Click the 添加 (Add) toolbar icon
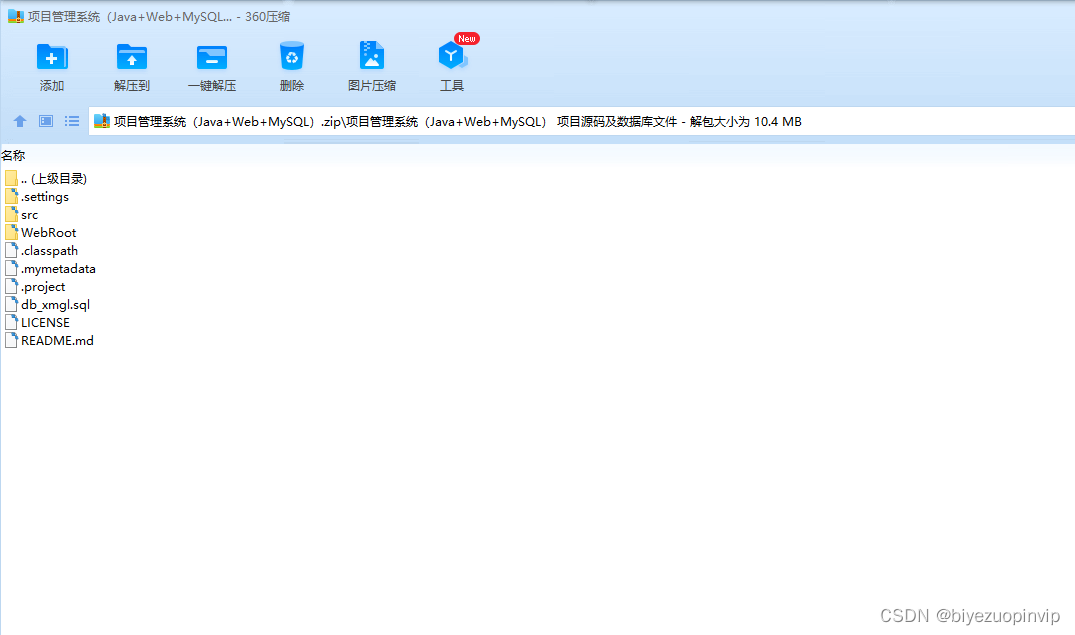 [x=51, y=63]
